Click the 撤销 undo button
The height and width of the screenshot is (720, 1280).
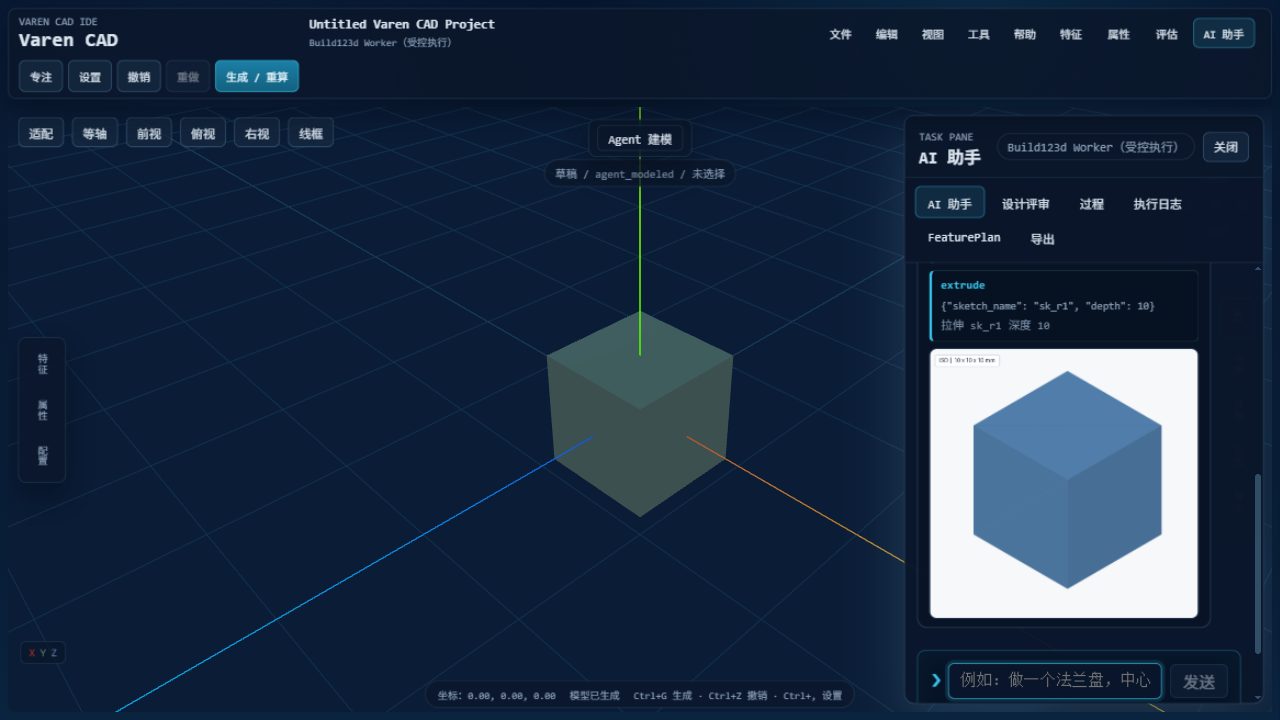click(139, 77)
